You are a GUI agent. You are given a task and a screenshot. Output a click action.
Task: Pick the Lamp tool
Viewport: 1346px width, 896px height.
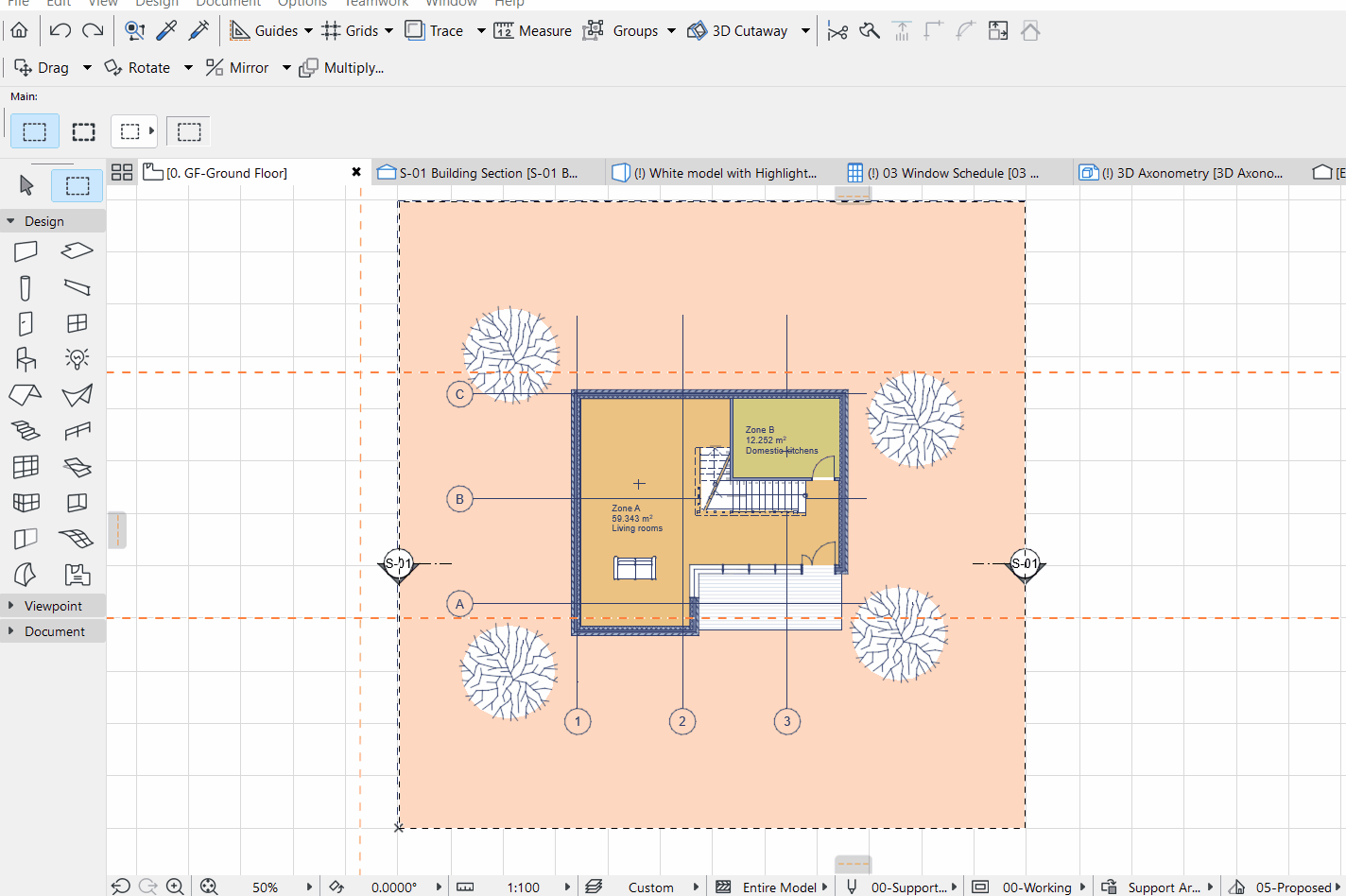click(x=78, y=359)
